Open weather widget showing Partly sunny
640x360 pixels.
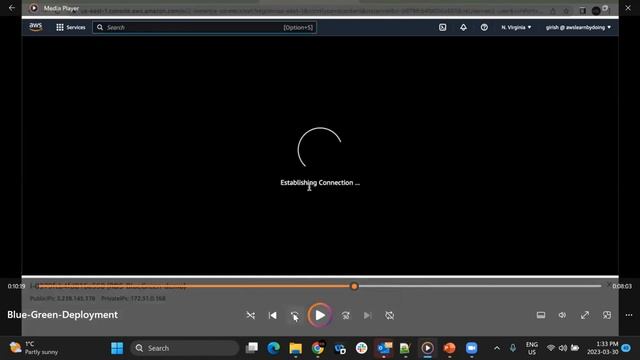34,348
